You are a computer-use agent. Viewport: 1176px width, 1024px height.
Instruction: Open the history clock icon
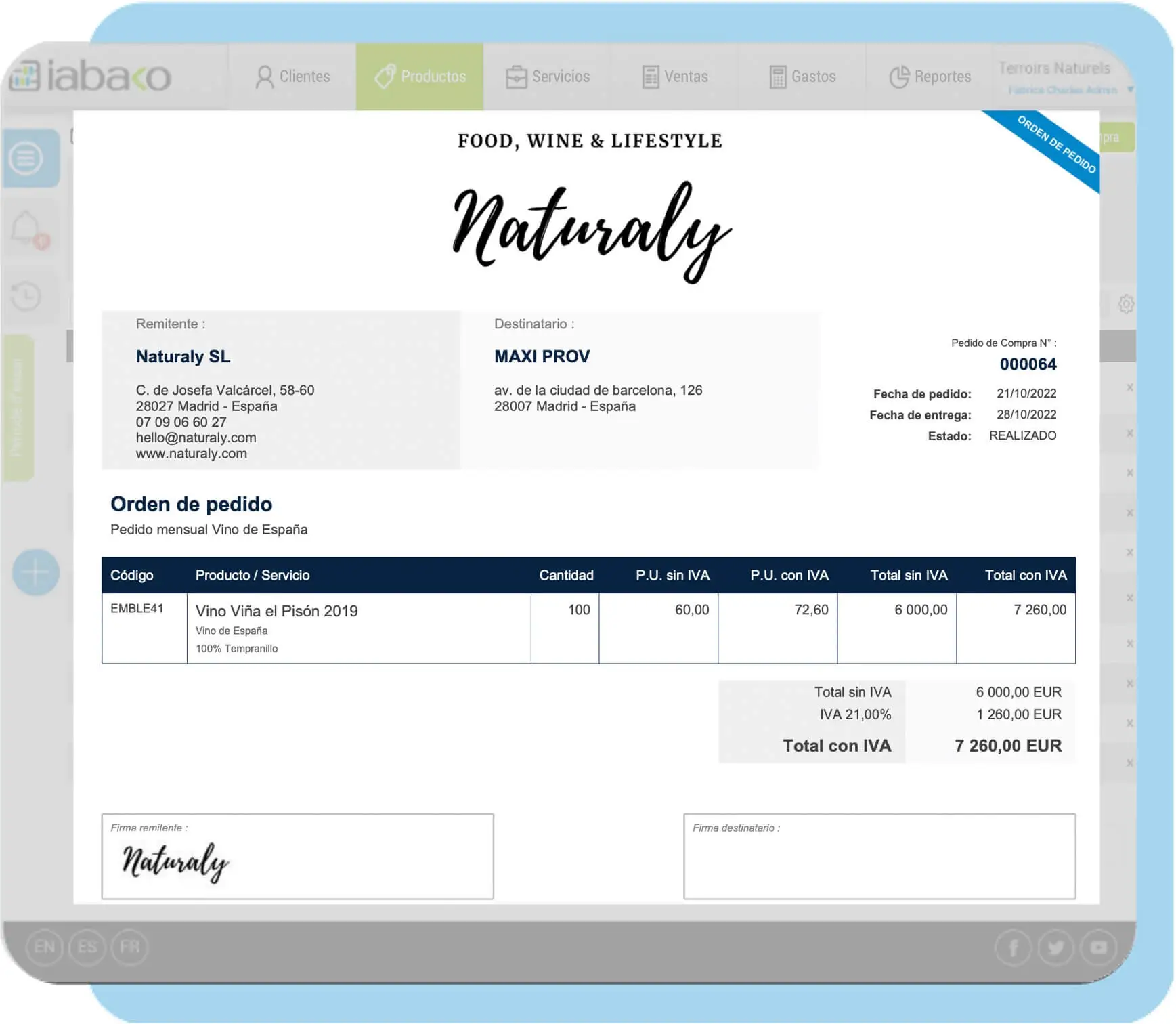pyautogui.click(x=26, y=297)
